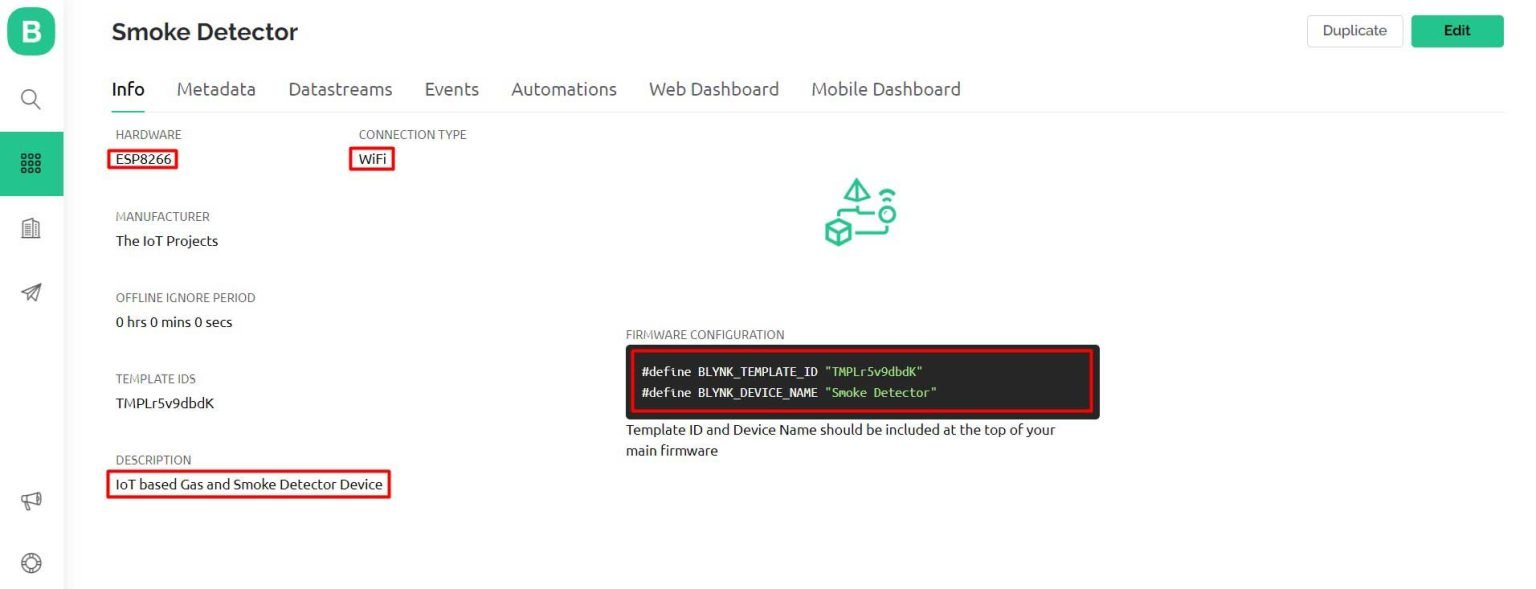Click the TMPLr5v9dbdK template ID value
This screenshot has height=589, width=1536.
click(165, 404)
